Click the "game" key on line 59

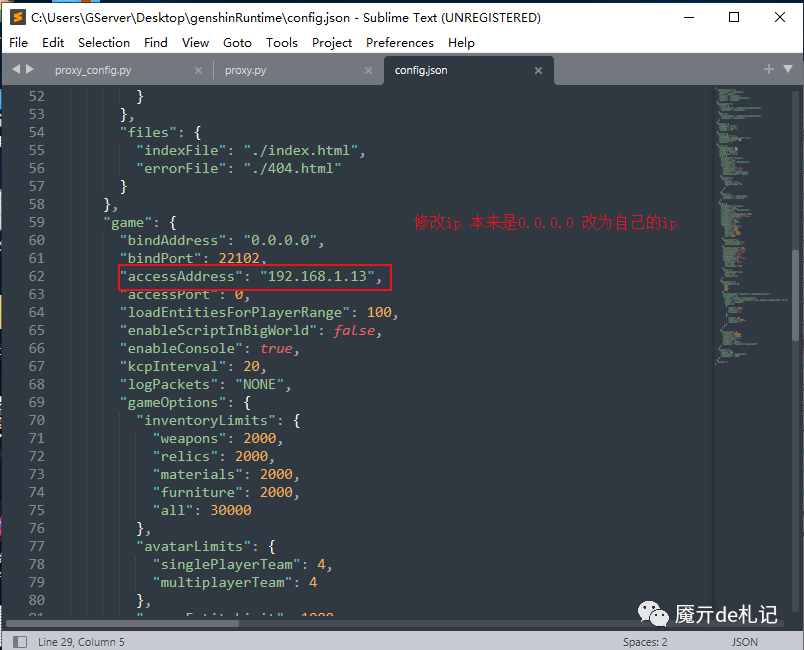coord(127,222)
